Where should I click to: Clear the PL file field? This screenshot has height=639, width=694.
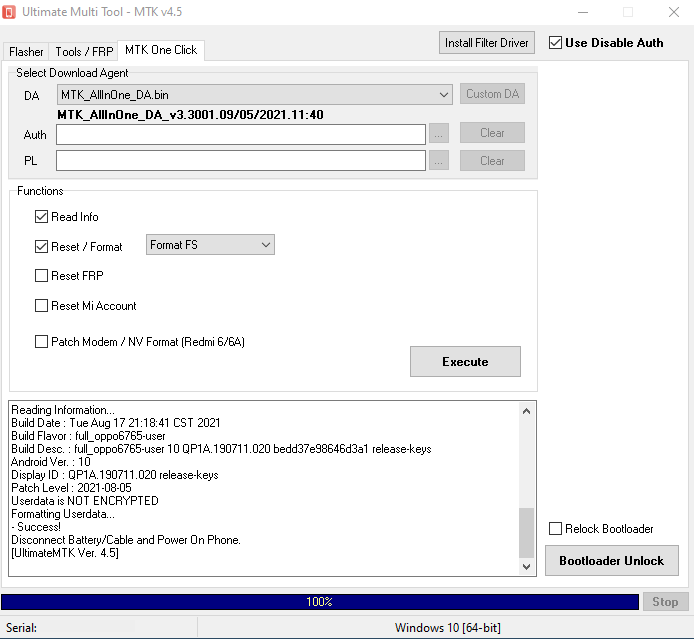(492, 161)
